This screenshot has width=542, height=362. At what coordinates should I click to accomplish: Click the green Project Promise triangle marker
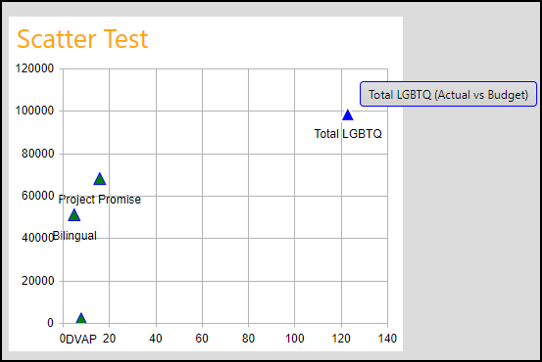coord(100,179)
